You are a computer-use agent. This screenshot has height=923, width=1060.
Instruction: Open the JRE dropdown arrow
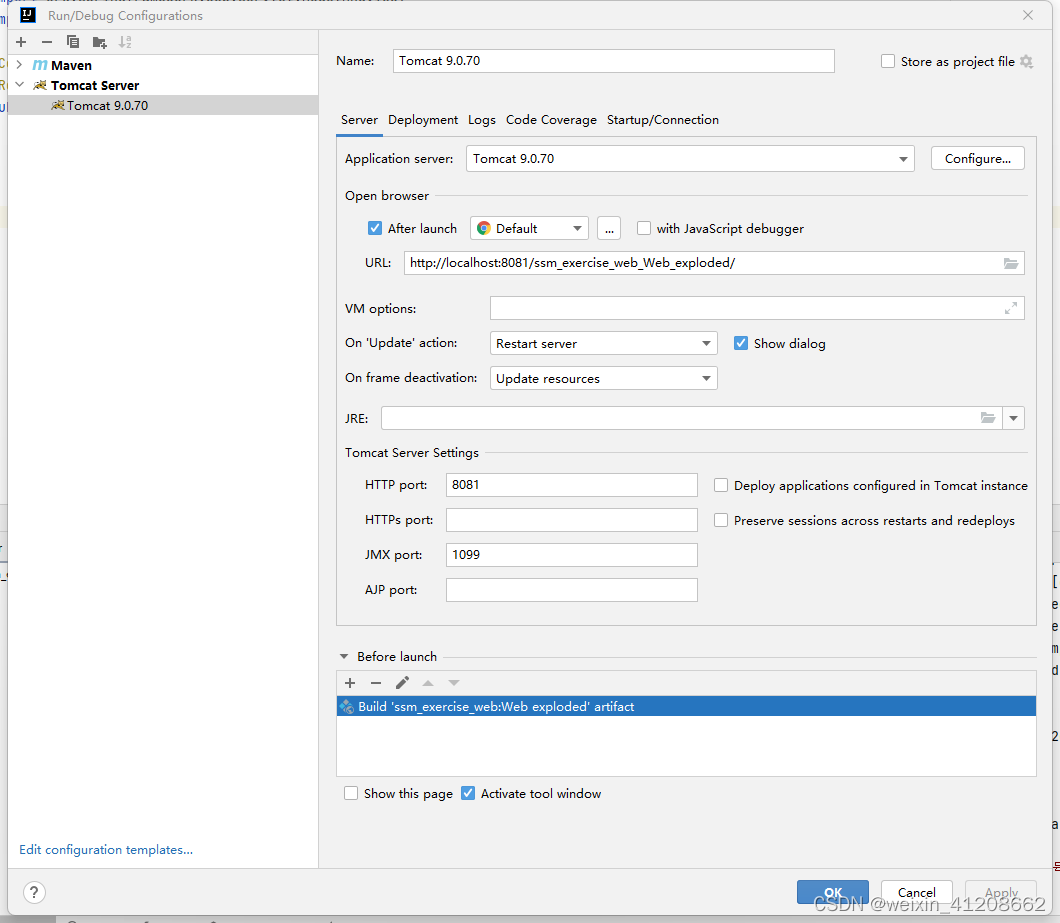(1013, 418)
